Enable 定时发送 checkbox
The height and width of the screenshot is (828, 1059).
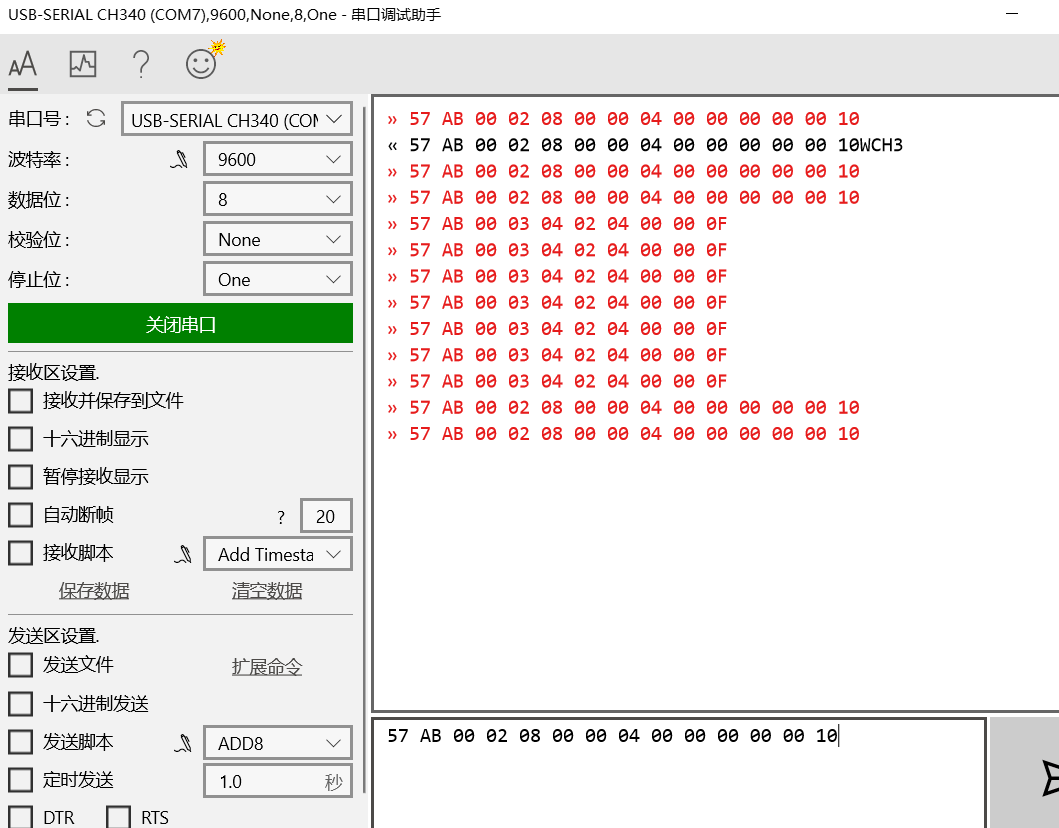click(x=21, y=780)
